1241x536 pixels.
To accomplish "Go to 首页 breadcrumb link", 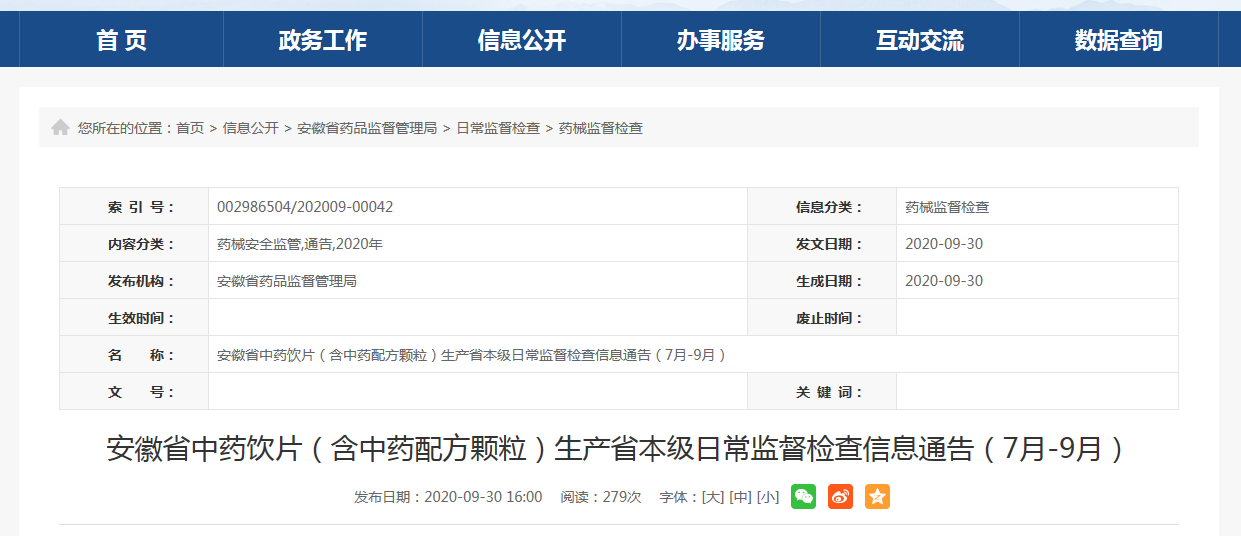I will (190, 128).
